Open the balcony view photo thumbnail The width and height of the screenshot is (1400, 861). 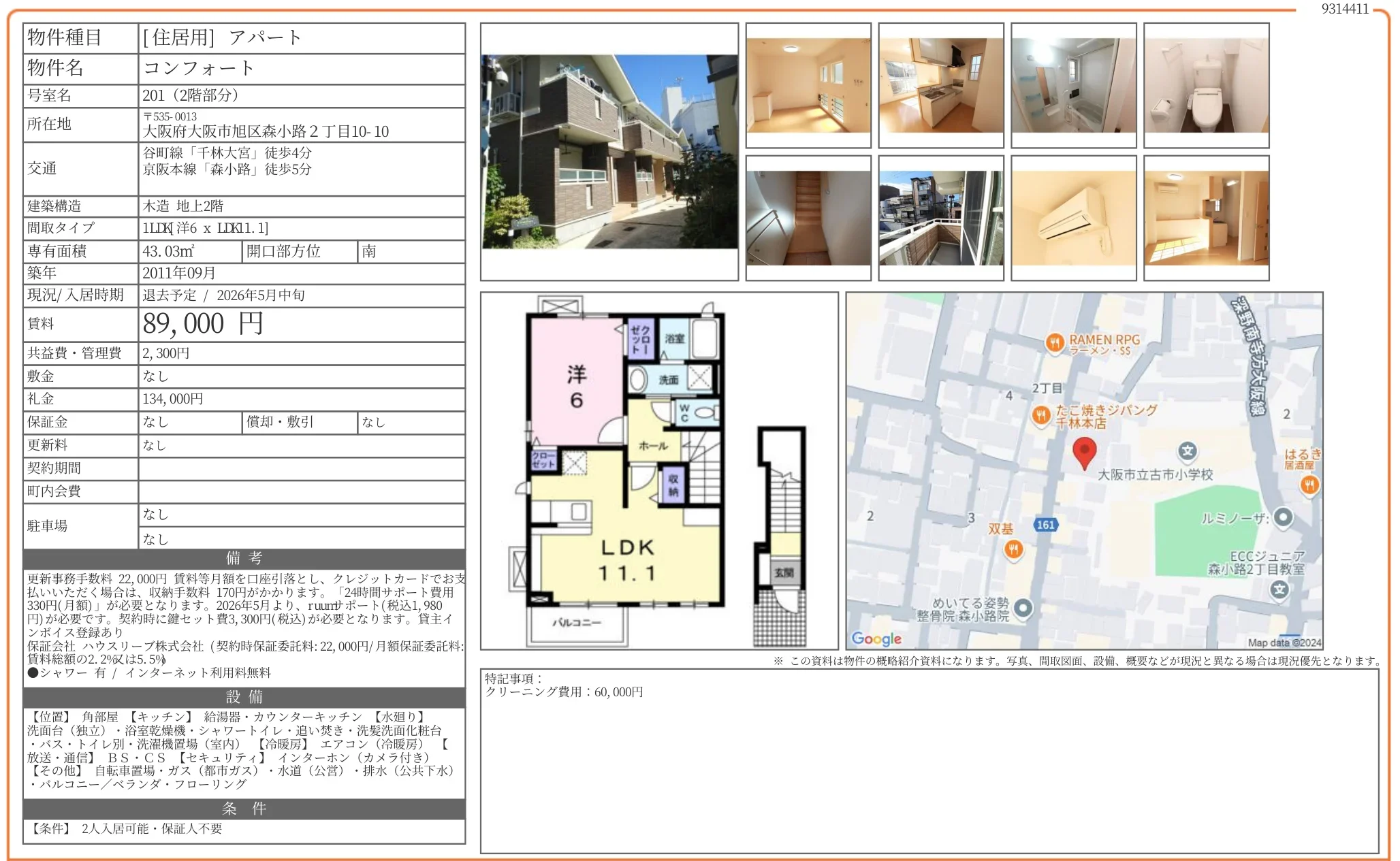(940, 218)
